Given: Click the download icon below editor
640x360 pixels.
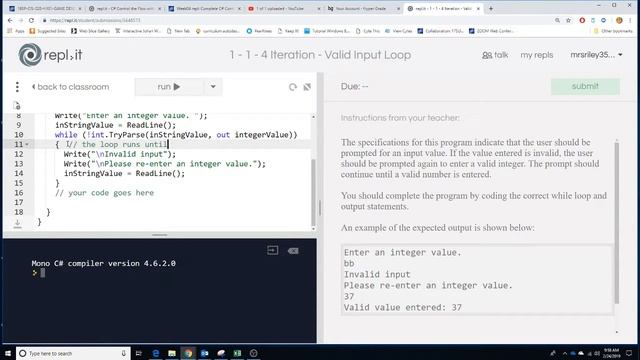Looking at the screenshot, I should 17,223.
